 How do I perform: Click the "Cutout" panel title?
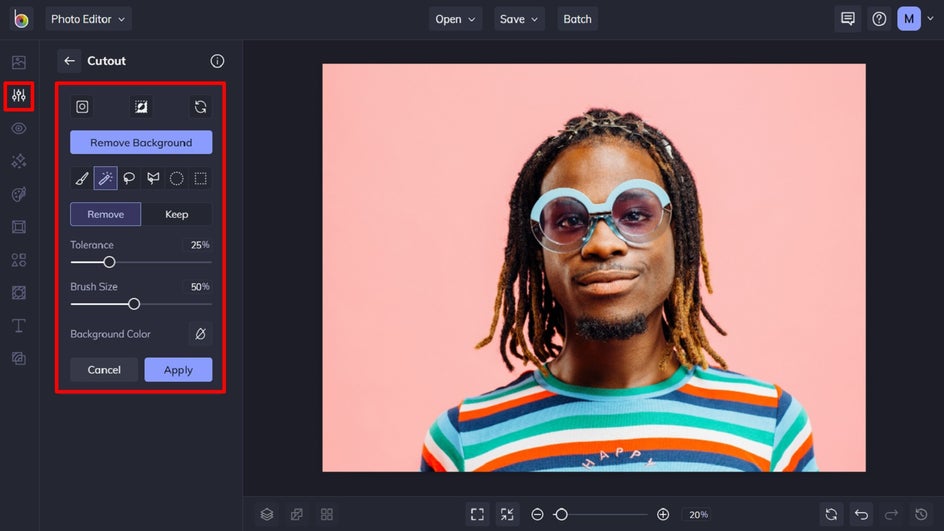click(x=107, y=61)
